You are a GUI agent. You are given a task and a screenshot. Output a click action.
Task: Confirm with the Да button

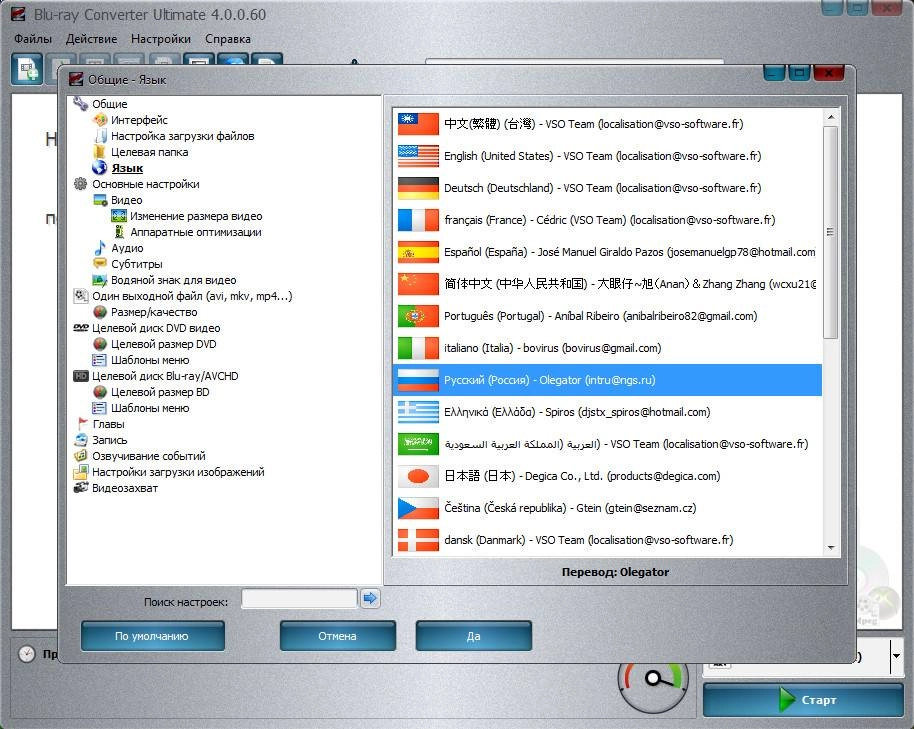(x=473, y=636)
